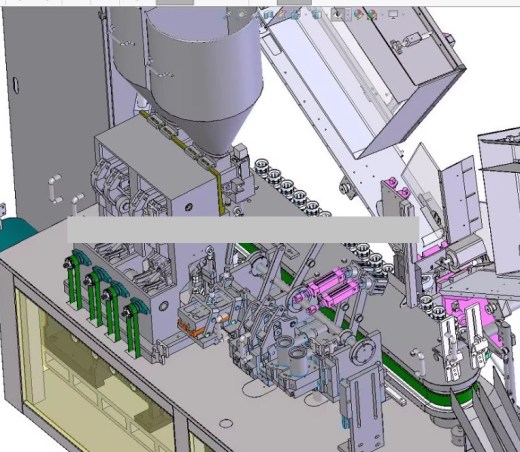Click the Display Style cube icon
This screenshot has height=452, width=520.
coord(317,14)
